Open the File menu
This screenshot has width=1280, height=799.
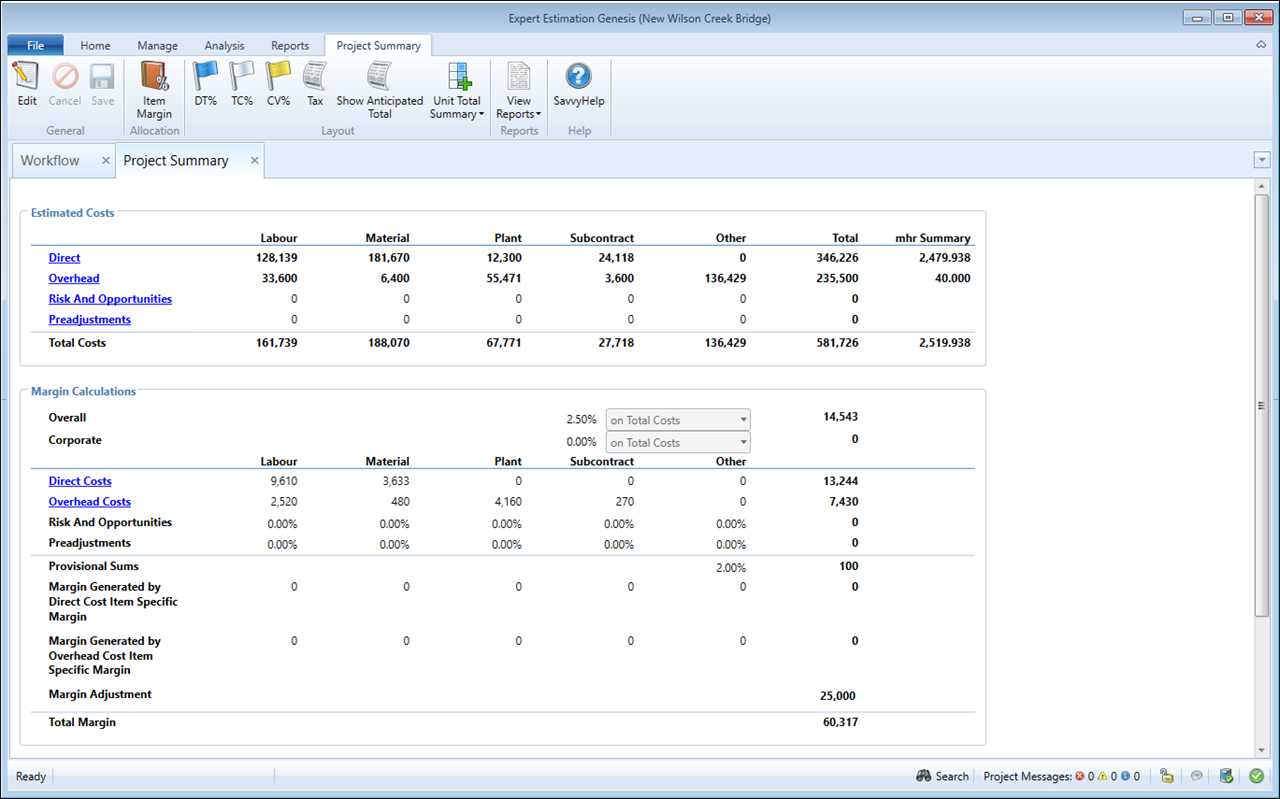[35, 46]
